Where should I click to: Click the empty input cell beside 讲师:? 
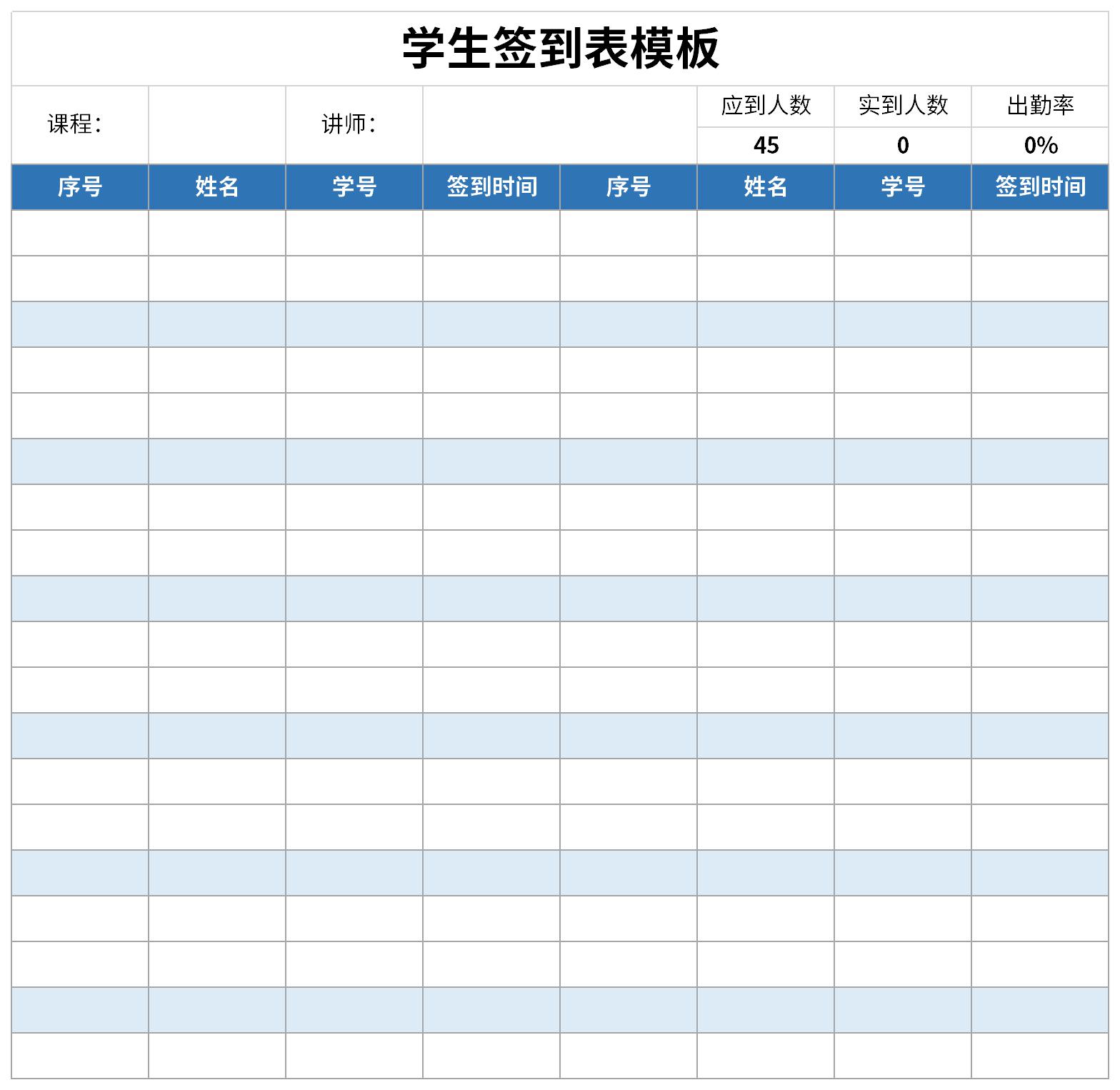pyautogui.click(x=559, y=125)
